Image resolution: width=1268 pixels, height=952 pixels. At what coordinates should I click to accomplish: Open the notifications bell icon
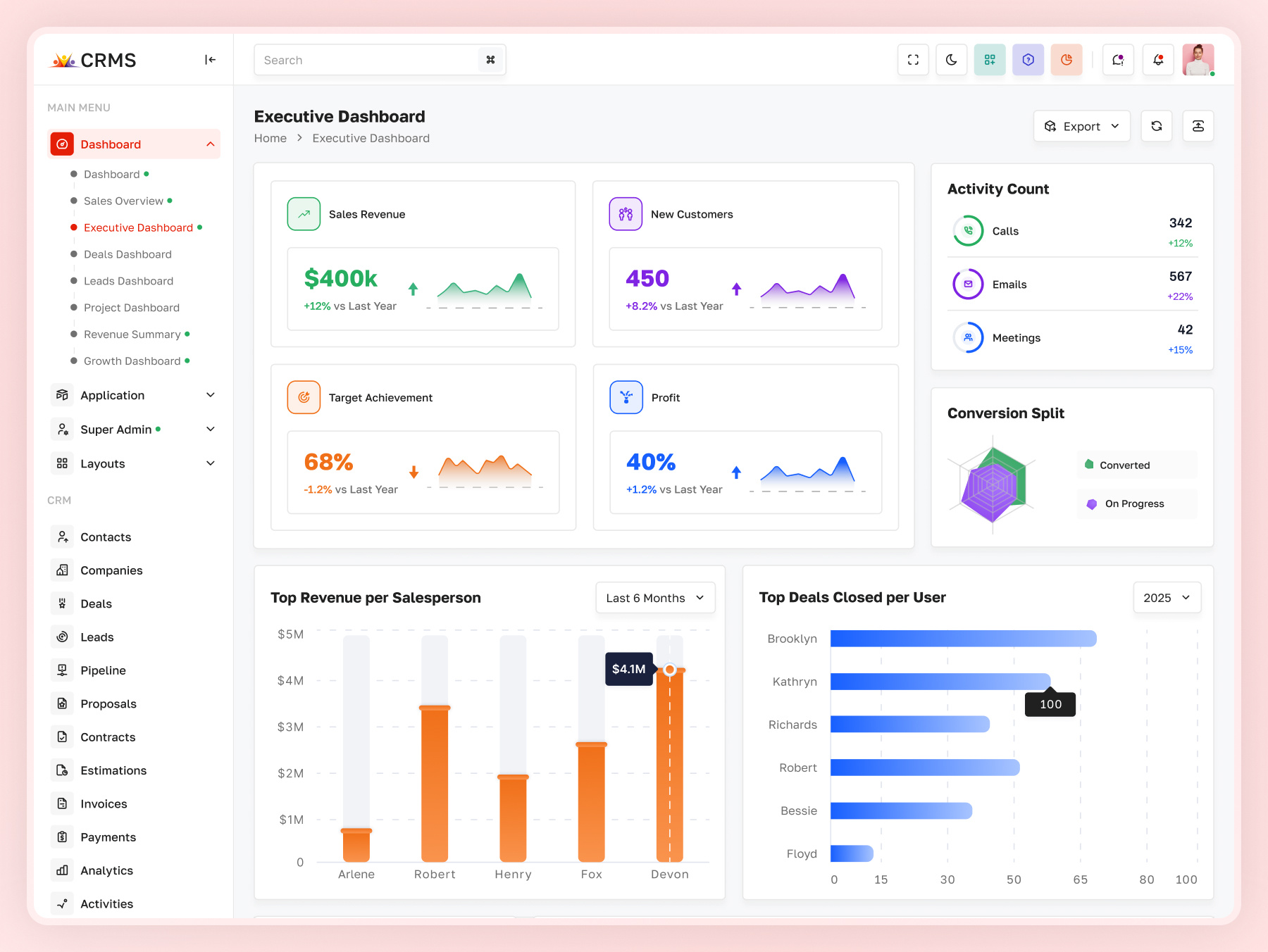[1158, 60]
